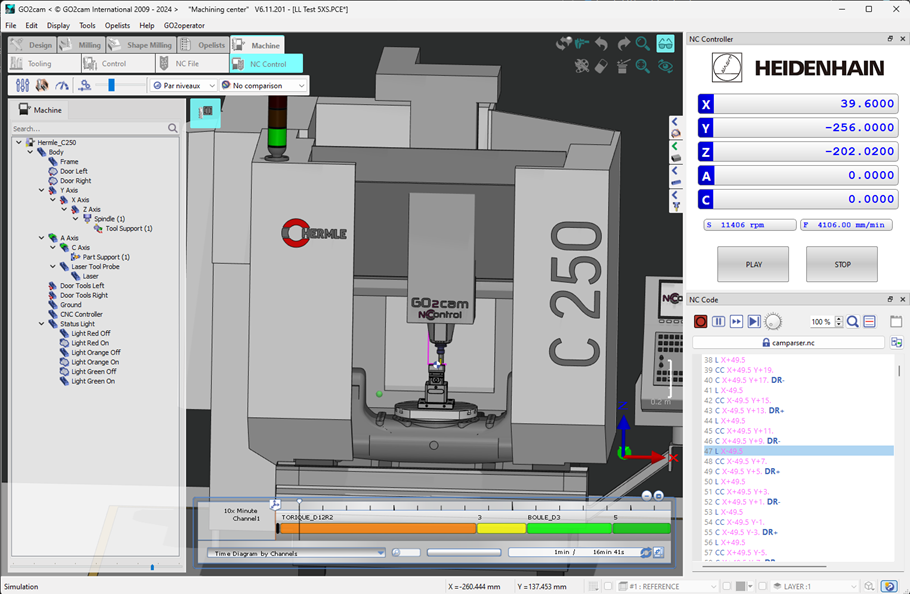Open the Control sub-tab
910x594 pixels.
click(118, 64)
